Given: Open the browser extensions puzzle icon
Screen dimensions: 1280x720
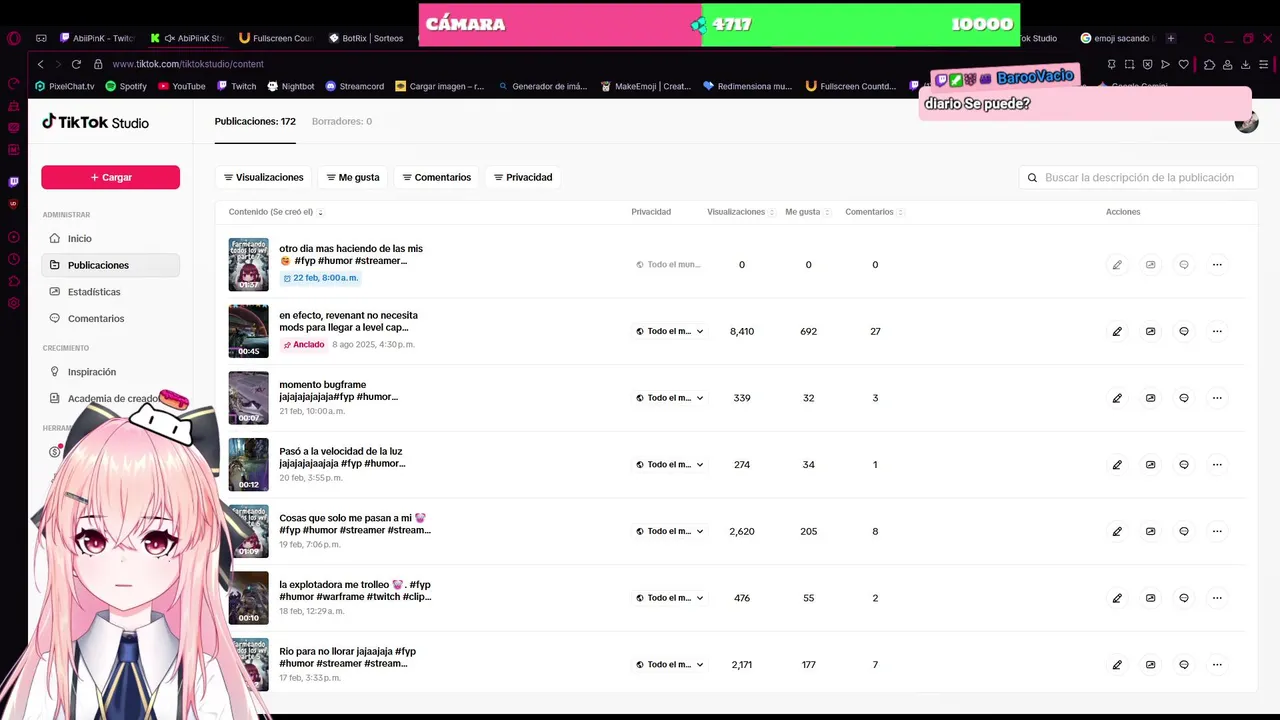Looking at the screenshot, I should tap(1209, 64).
